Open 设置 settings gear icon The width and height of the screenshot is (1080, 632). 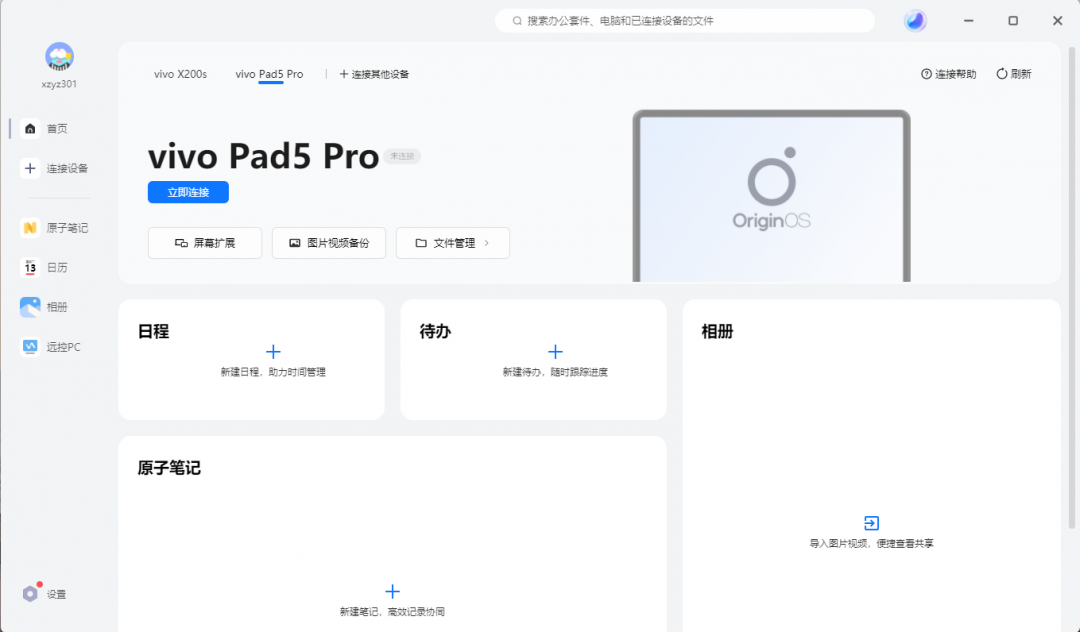click(x=30, y=593)
